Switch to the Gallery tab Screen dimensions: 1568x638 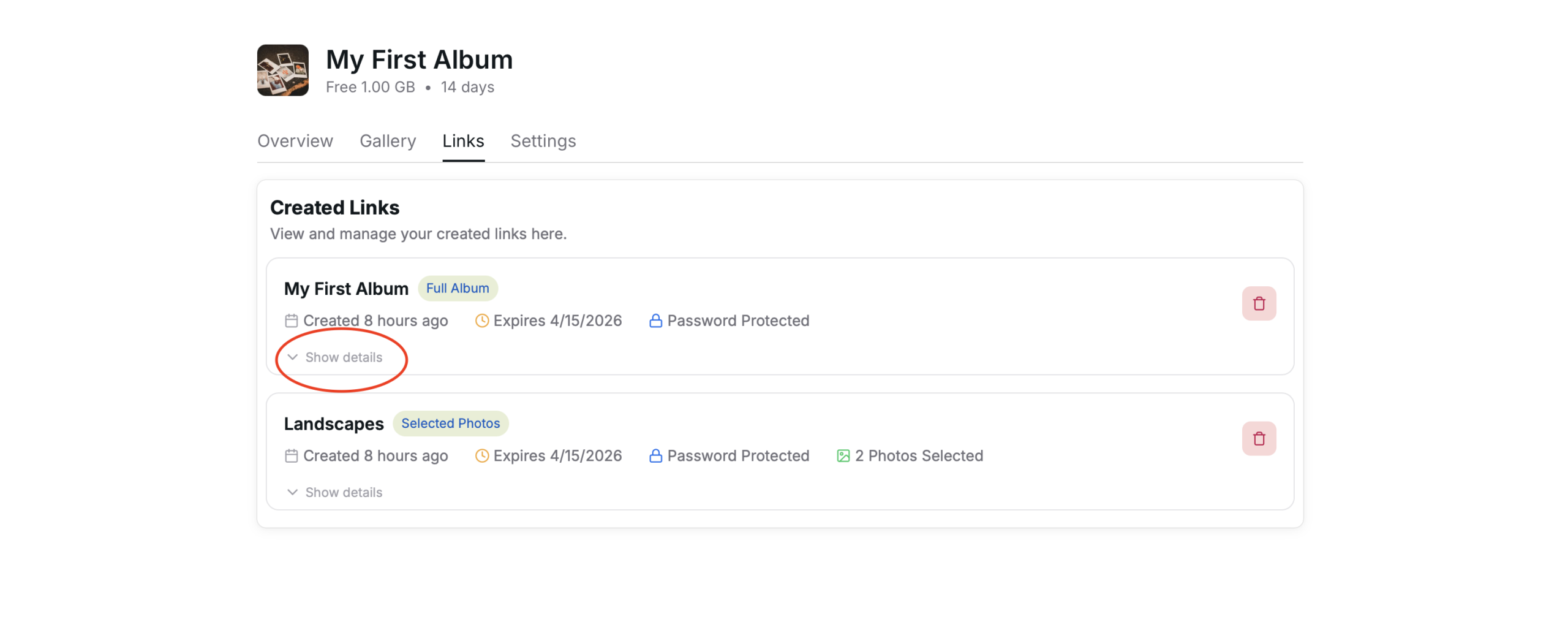click(x=387, y=141)
